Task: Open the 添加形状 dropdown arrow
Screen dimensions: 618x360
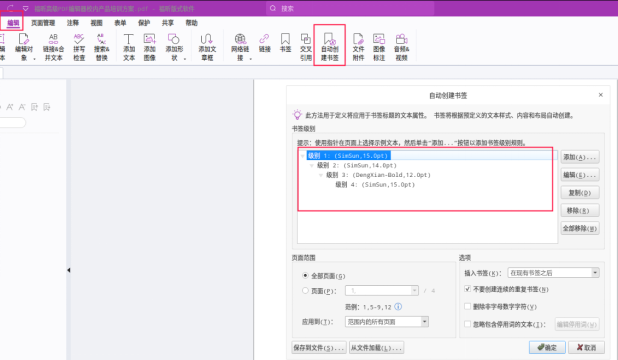Action: tap(184, 58)
